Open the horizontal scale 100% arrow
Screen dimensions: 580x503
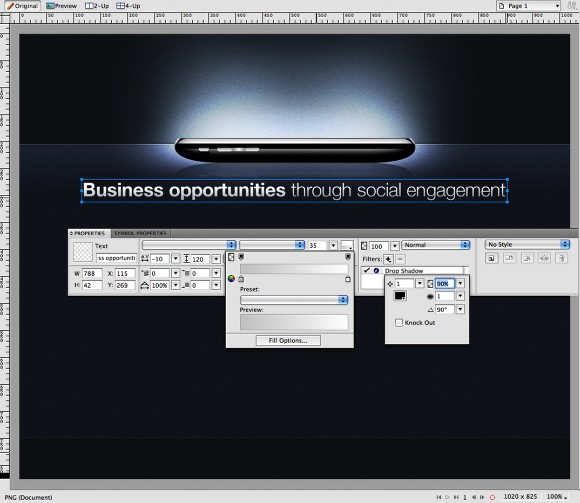click(176, 285)
